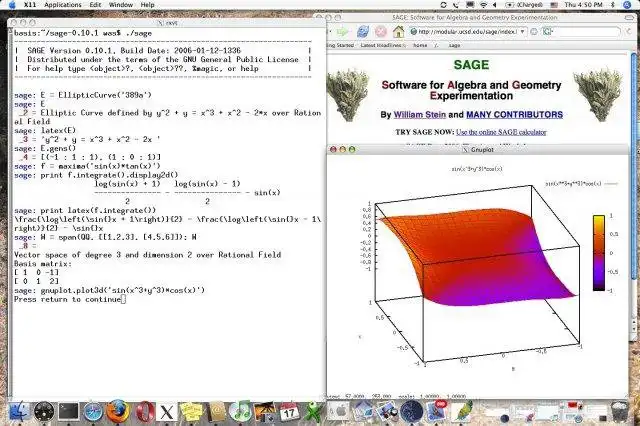This screenshot has height=426, width=640.
Task: Launch Terminal from the dock
Action: point(69,411)
